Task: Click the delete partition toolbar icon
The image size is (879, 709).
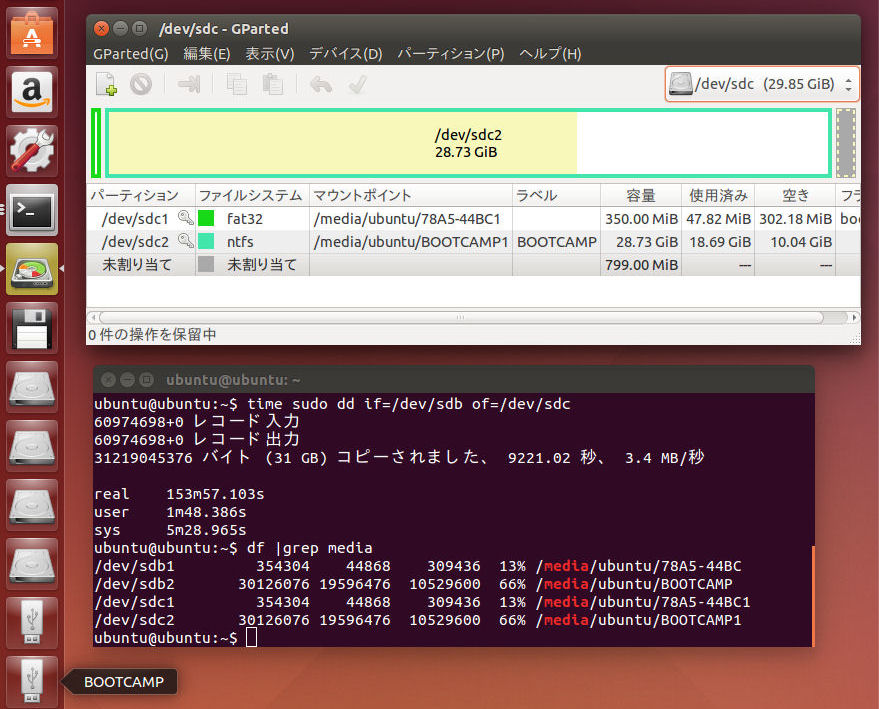Action: 141,84
